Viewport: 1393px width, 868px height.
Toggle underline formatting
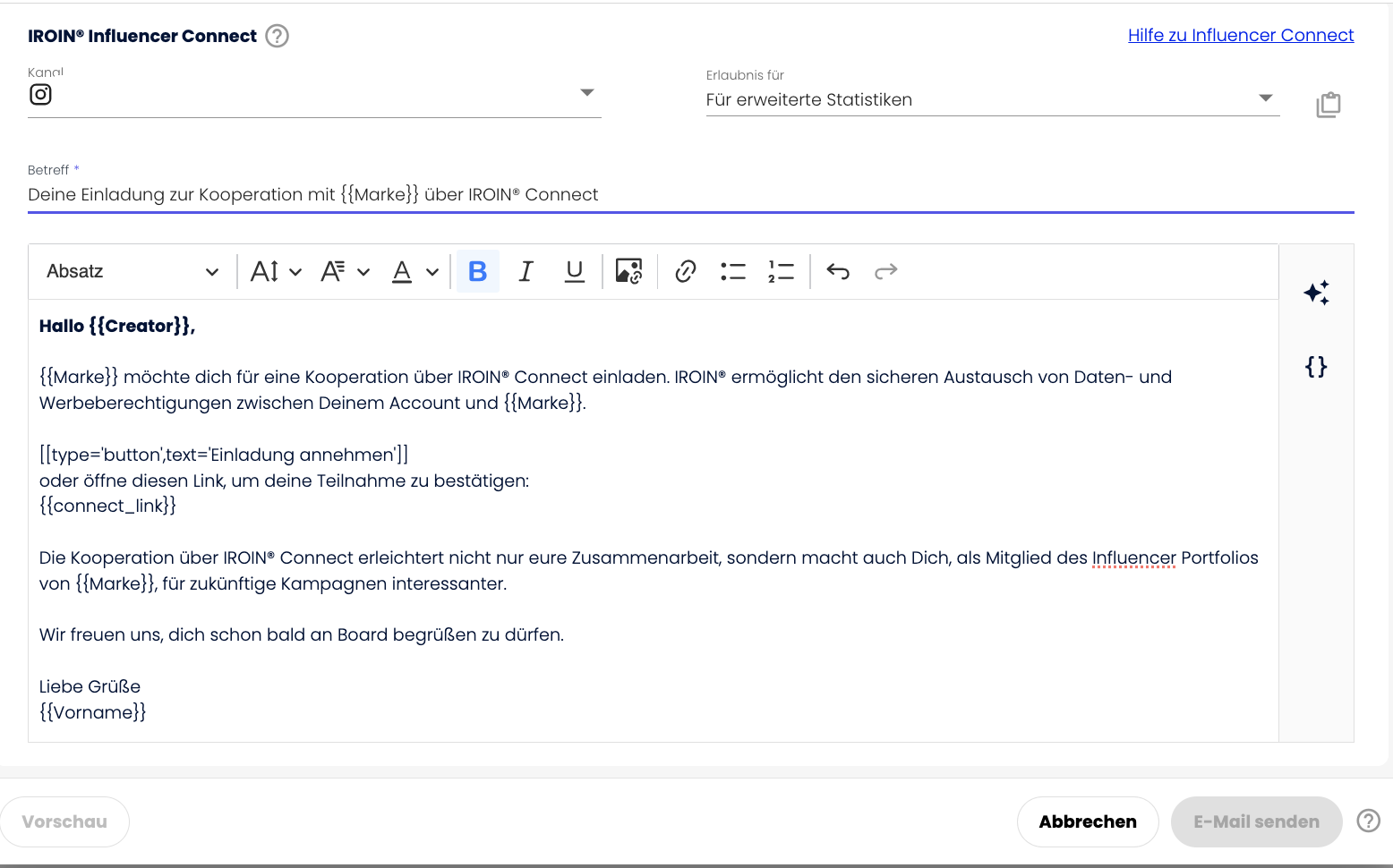tap(575, 271)
